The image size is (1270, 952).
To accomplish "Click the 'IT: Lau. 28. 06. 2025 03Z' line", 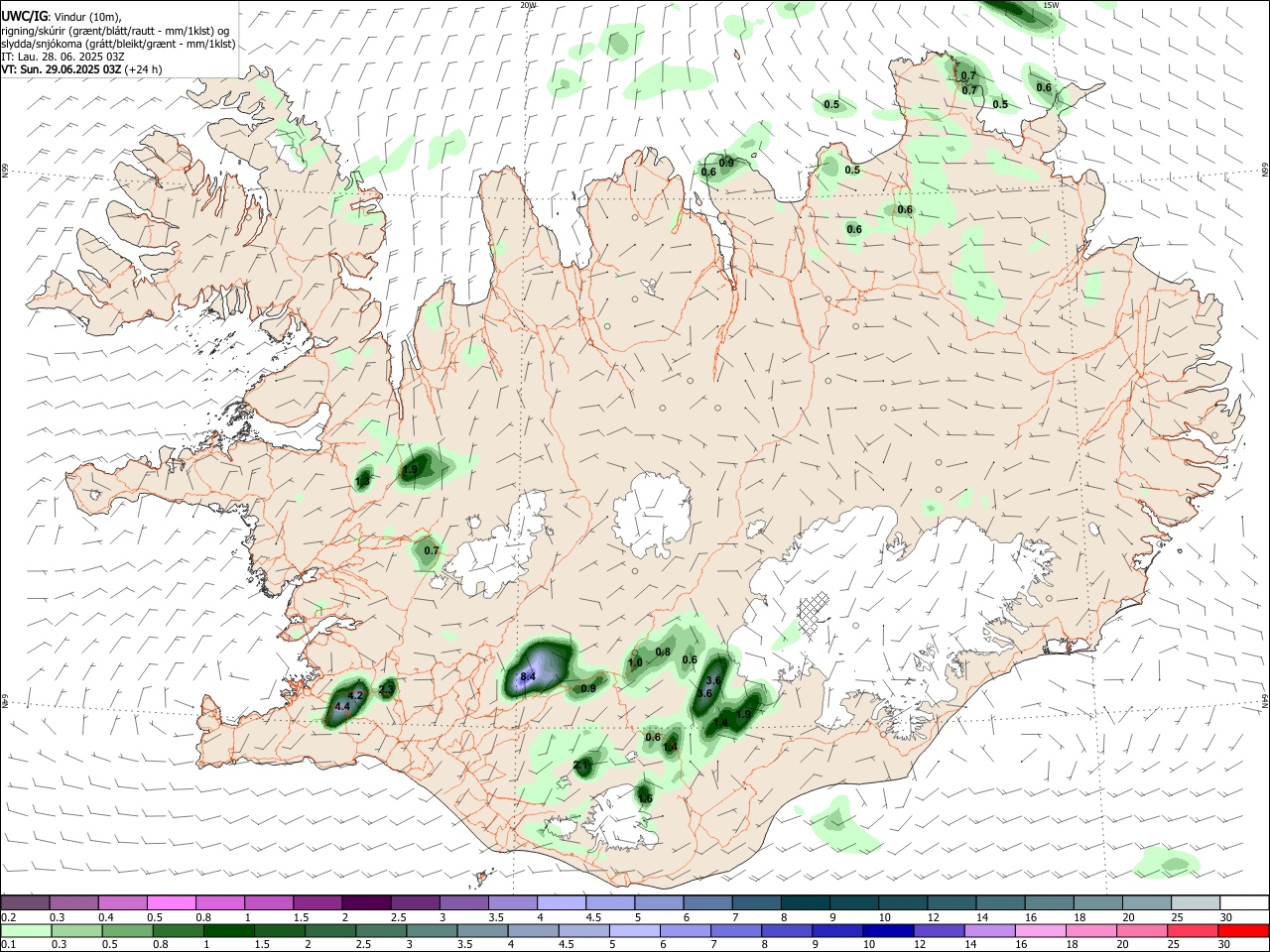I will (x=62, y=57).
